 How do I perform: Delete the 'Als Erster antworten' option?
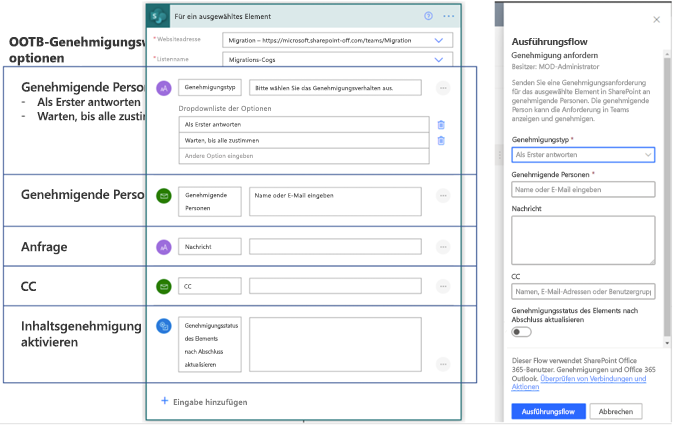(x=441, y=125)
